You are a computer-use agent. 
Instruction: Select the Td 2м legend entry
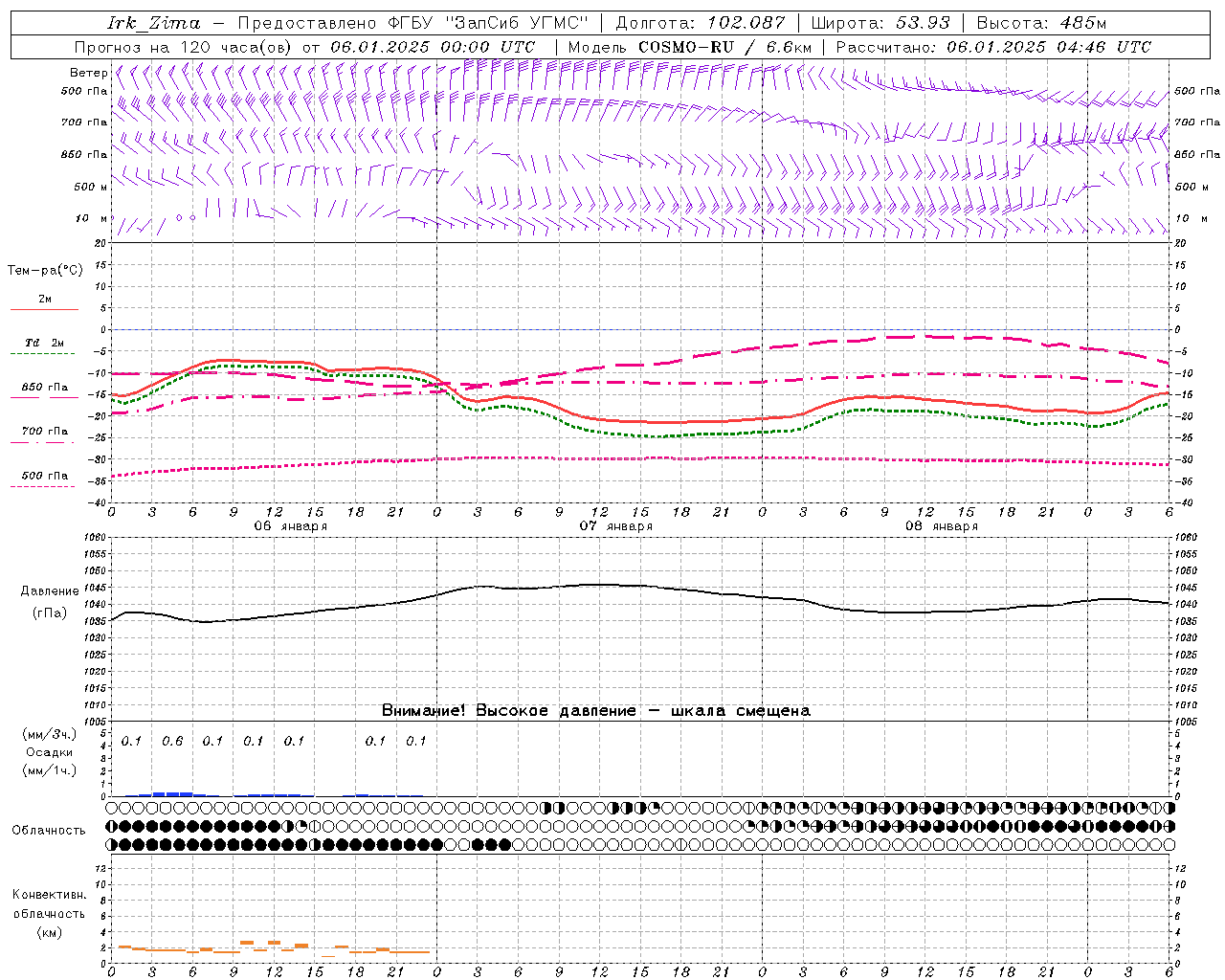(x=45, y=347)
